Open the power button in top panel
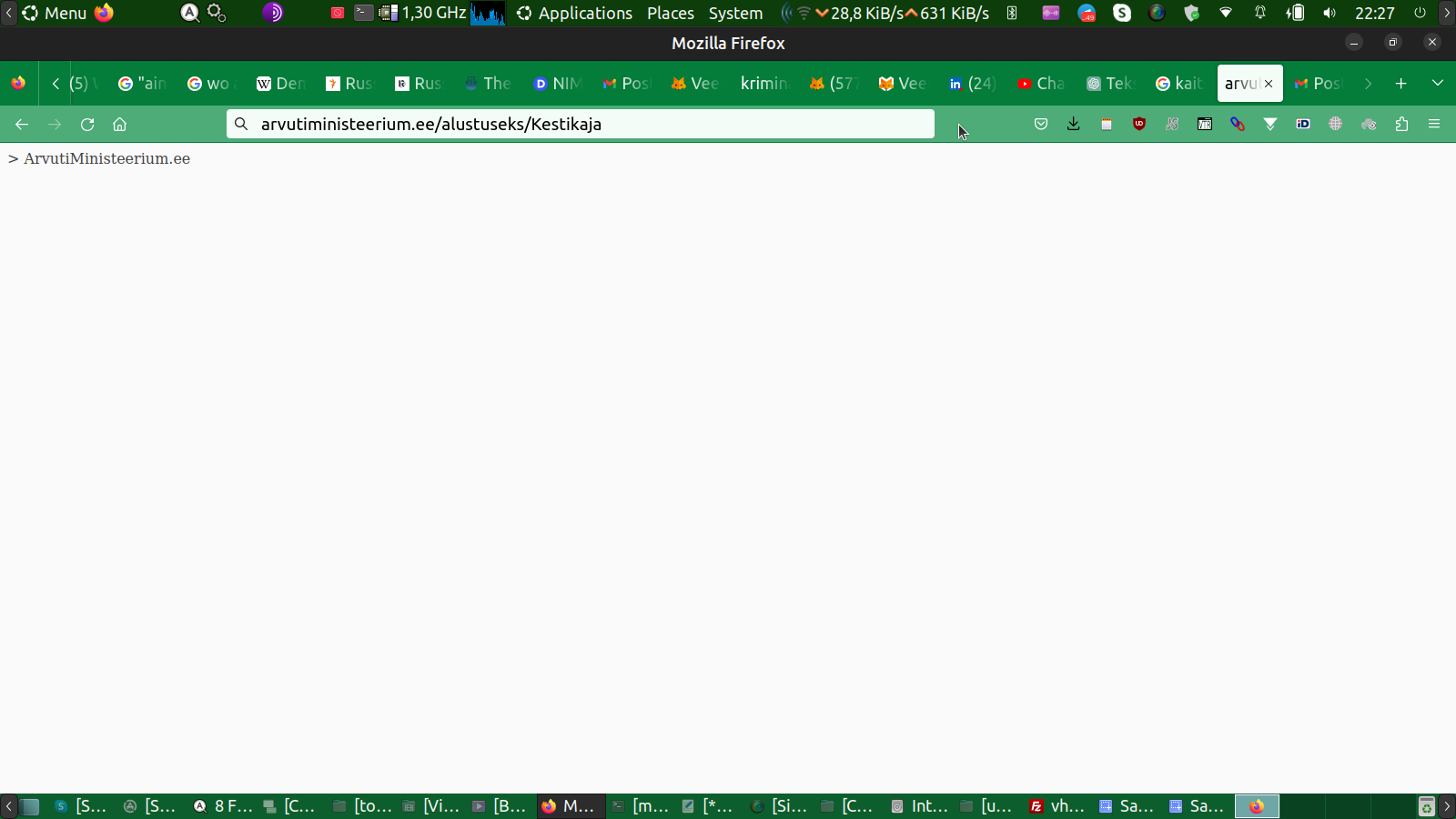 click(x=1420, y=13)
